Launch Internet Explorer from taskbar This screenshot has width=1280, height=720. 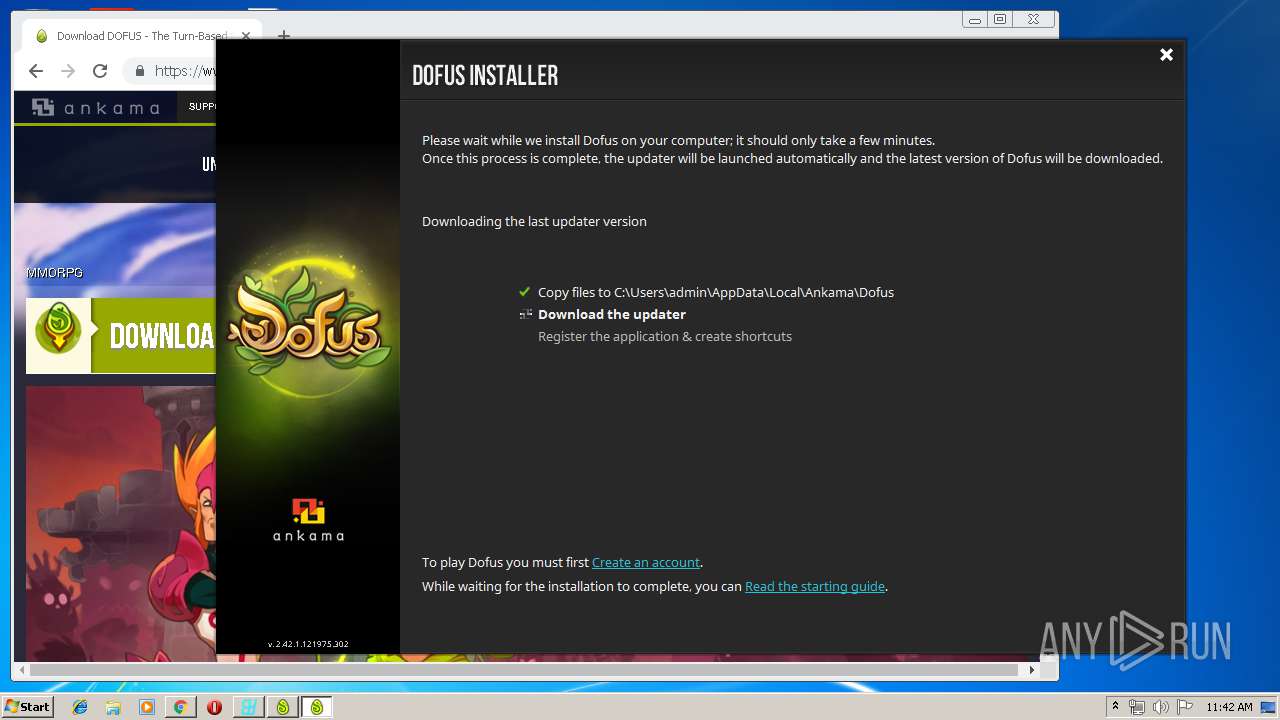[80, 707]
